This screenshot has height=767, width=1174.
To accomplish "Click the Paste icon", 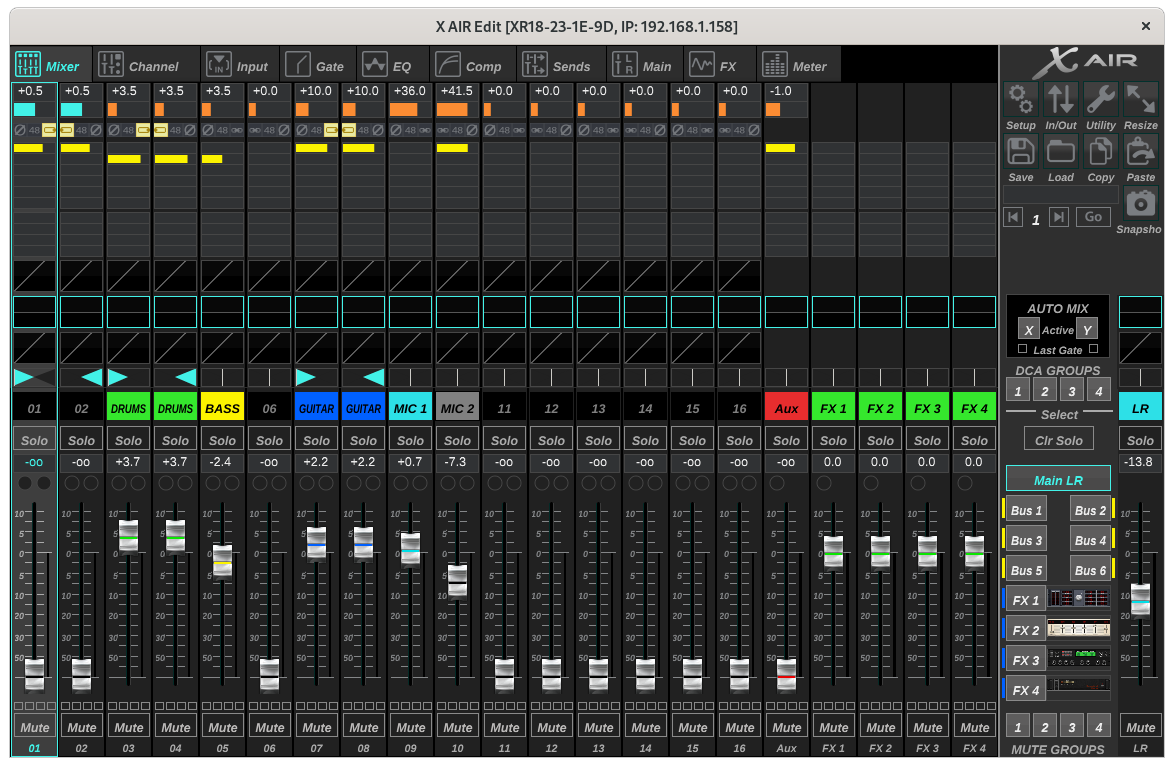I will tap(1140, 151).
